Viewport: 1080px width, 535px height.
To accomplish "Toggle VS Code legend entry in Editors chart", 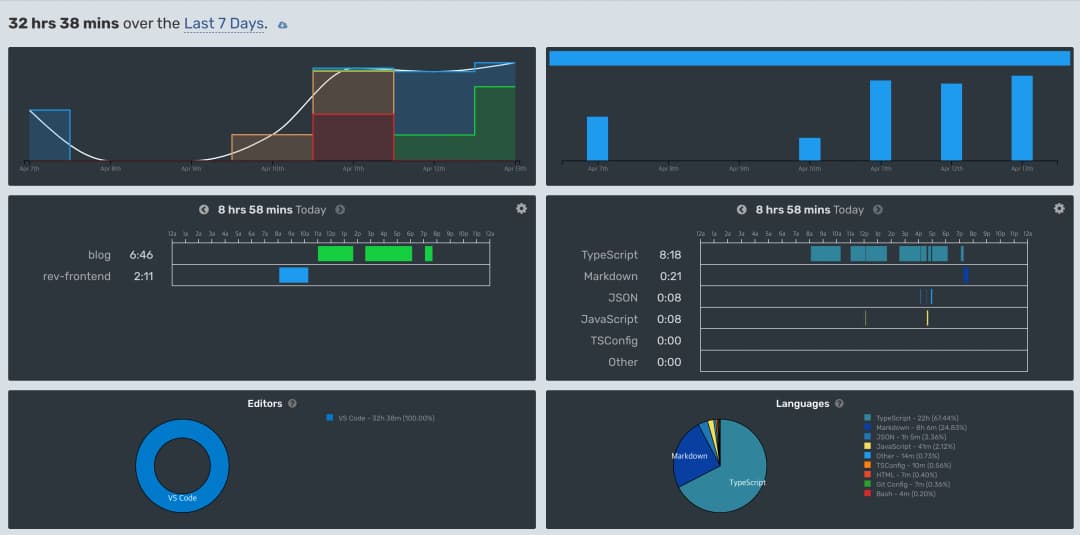I will pos(380,418).
